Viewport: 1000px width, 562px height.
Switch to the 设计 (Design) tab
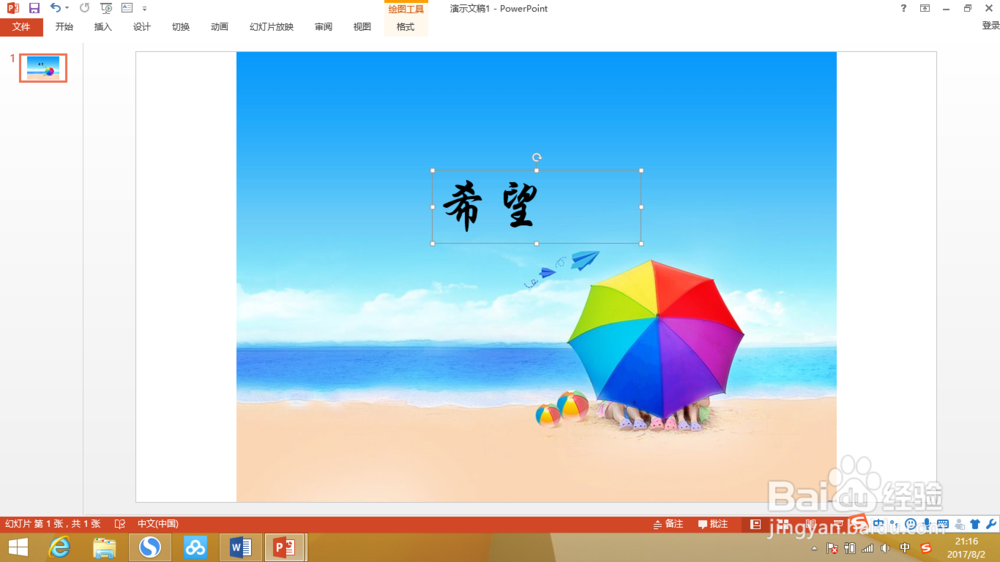(142, 27)
